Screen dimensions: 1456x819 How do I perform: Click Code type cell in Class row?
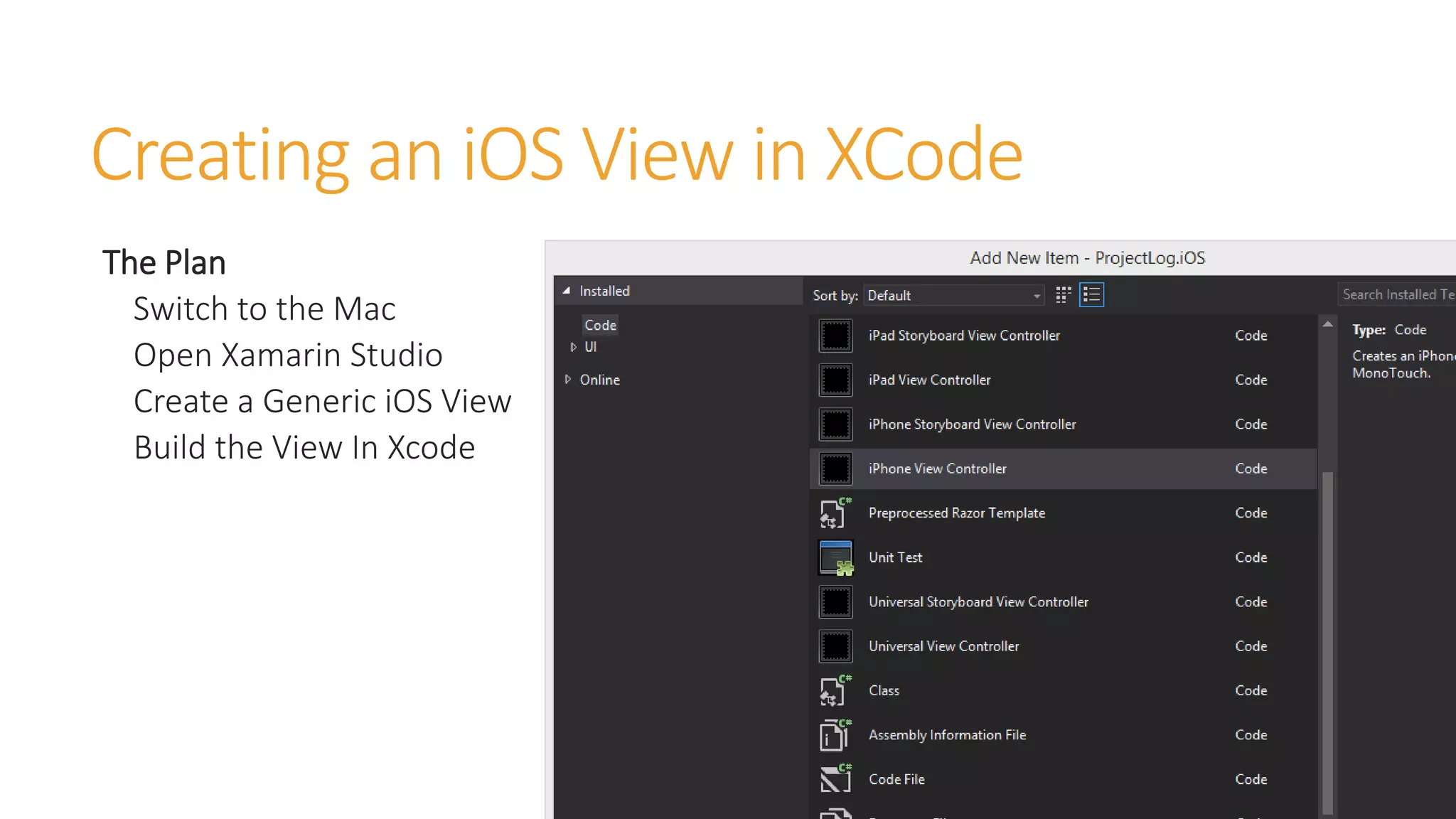coord(1251,691)
